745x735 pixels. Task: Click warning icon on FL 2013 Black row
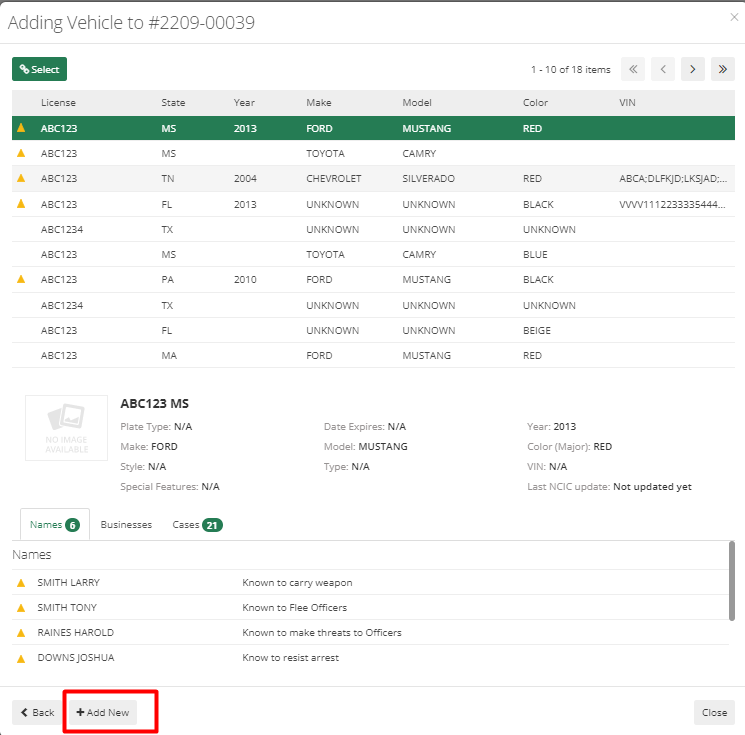pyautogui.click(x=21, y=204)
